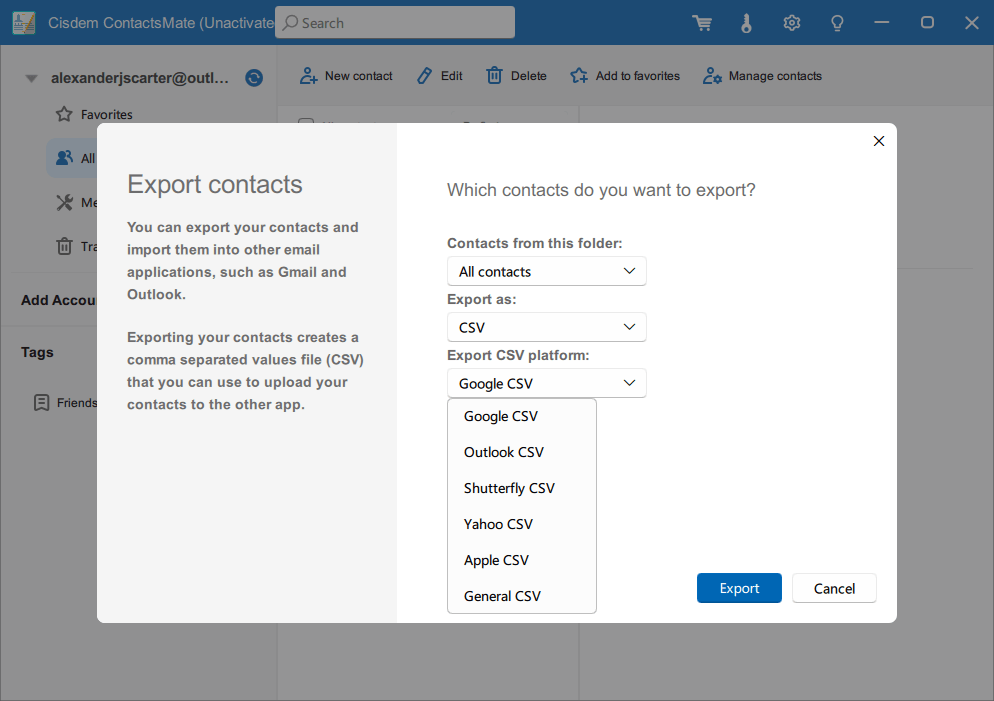Click the sync icon beside the account email
994x701 pixels.
tap(254, 78)
